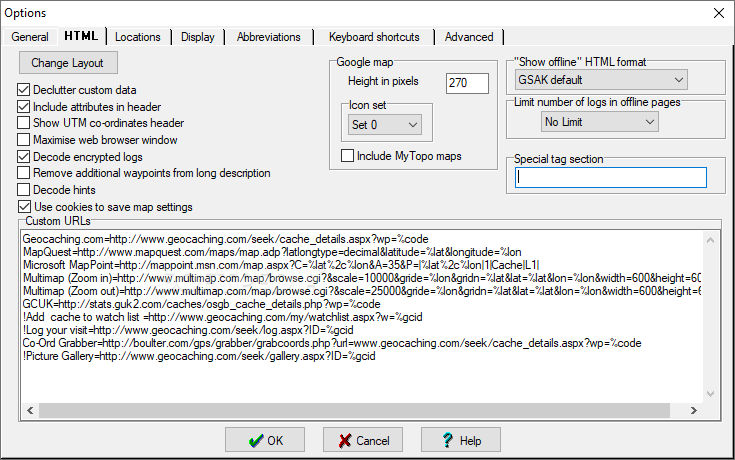The height and width of the screenshot is (460, 735).
Task: Click the Change Layout button
Action: point(68,63)
